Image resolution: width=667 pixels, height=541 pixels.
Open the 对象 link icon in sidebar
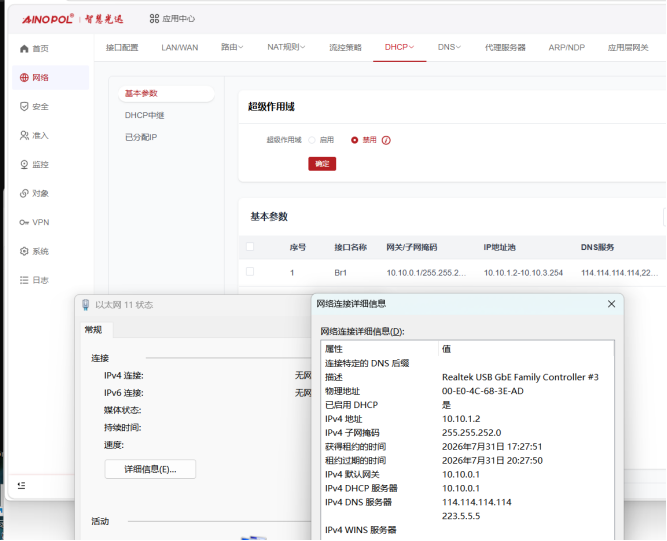(24, 193)
